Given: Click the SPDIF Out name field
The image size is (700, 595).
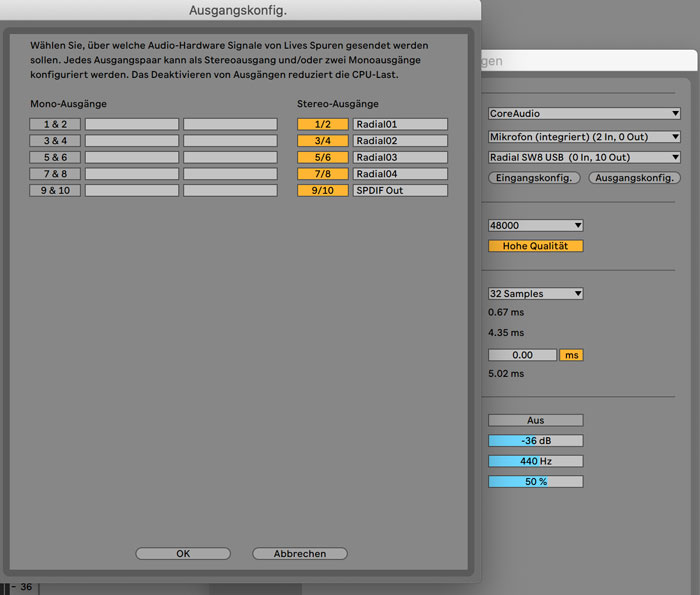Looking at the screenshot, I should point(400,190).
